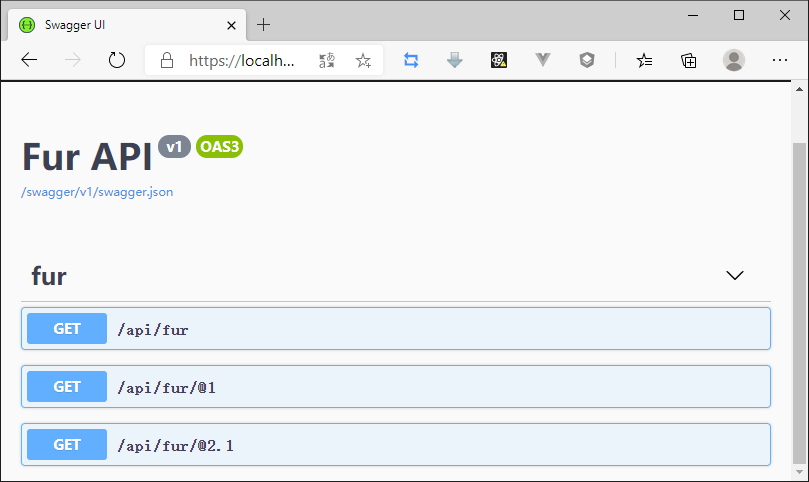Add page to favorites with star icon
Image resolution: width=809 pixels, height=482 pixels.
point(363,60)
